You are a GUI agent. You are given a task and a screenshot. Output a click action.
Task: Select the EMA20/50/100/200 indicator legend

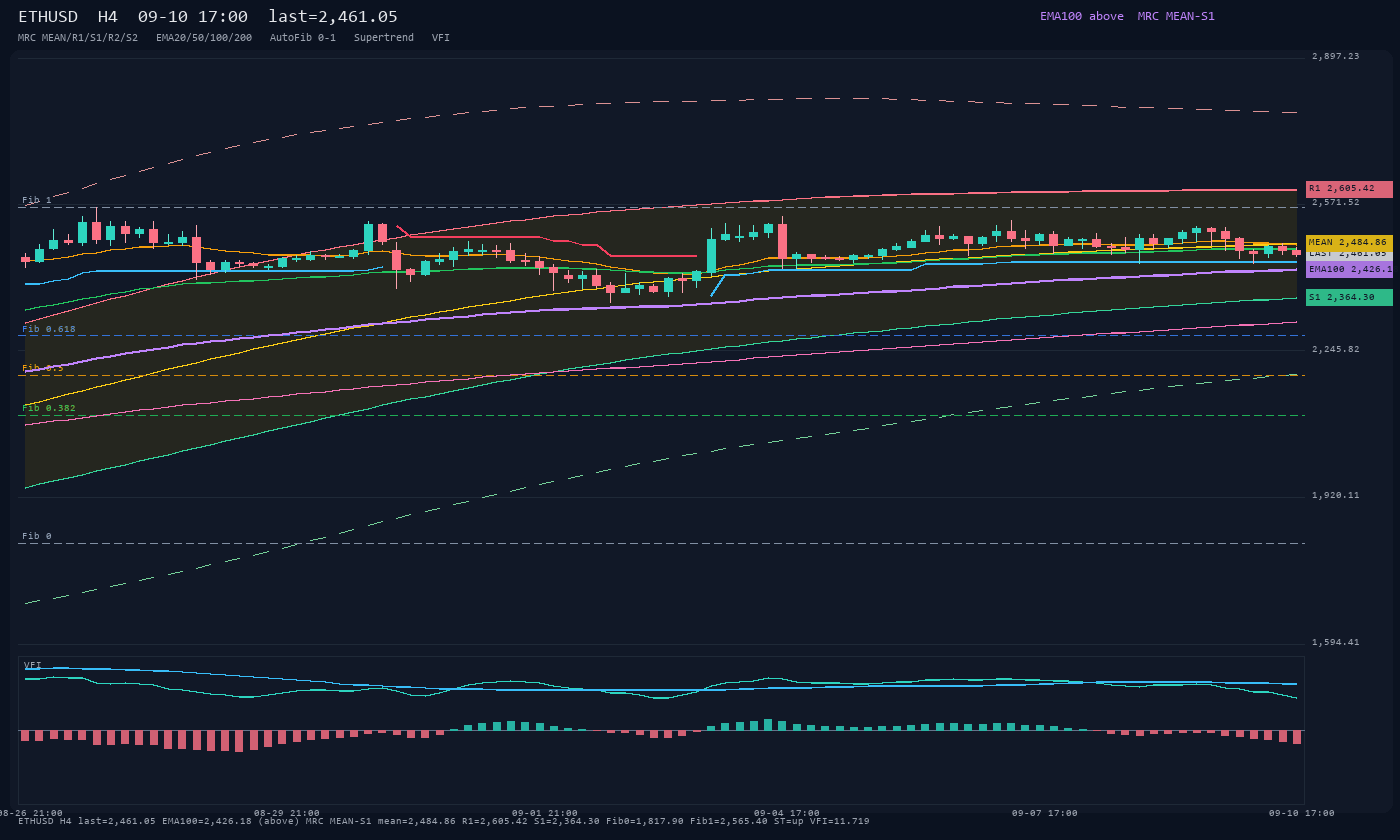click(x=204, y=38)
